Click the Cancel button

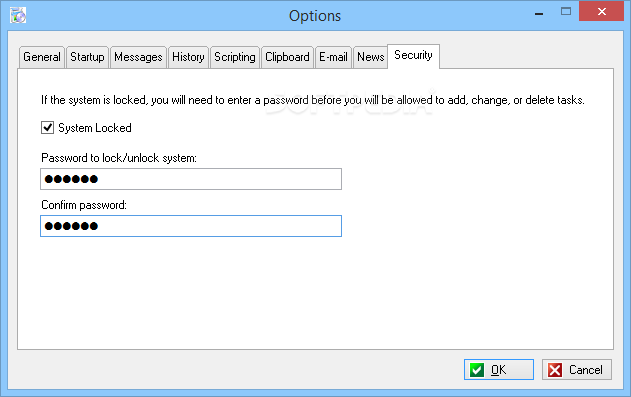(577, 370)
